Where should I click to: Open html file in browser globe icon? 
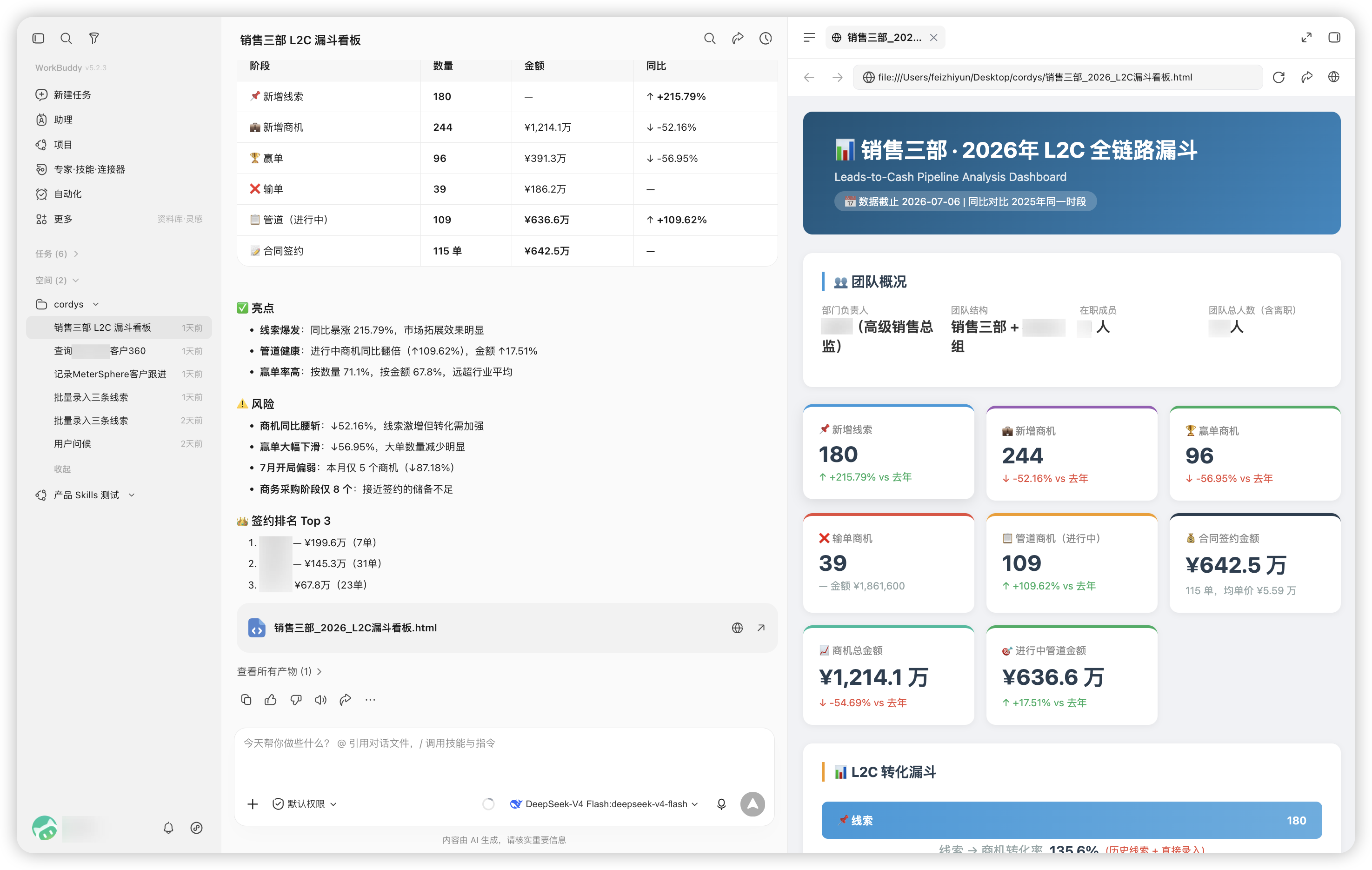click(x=737, y=628)
